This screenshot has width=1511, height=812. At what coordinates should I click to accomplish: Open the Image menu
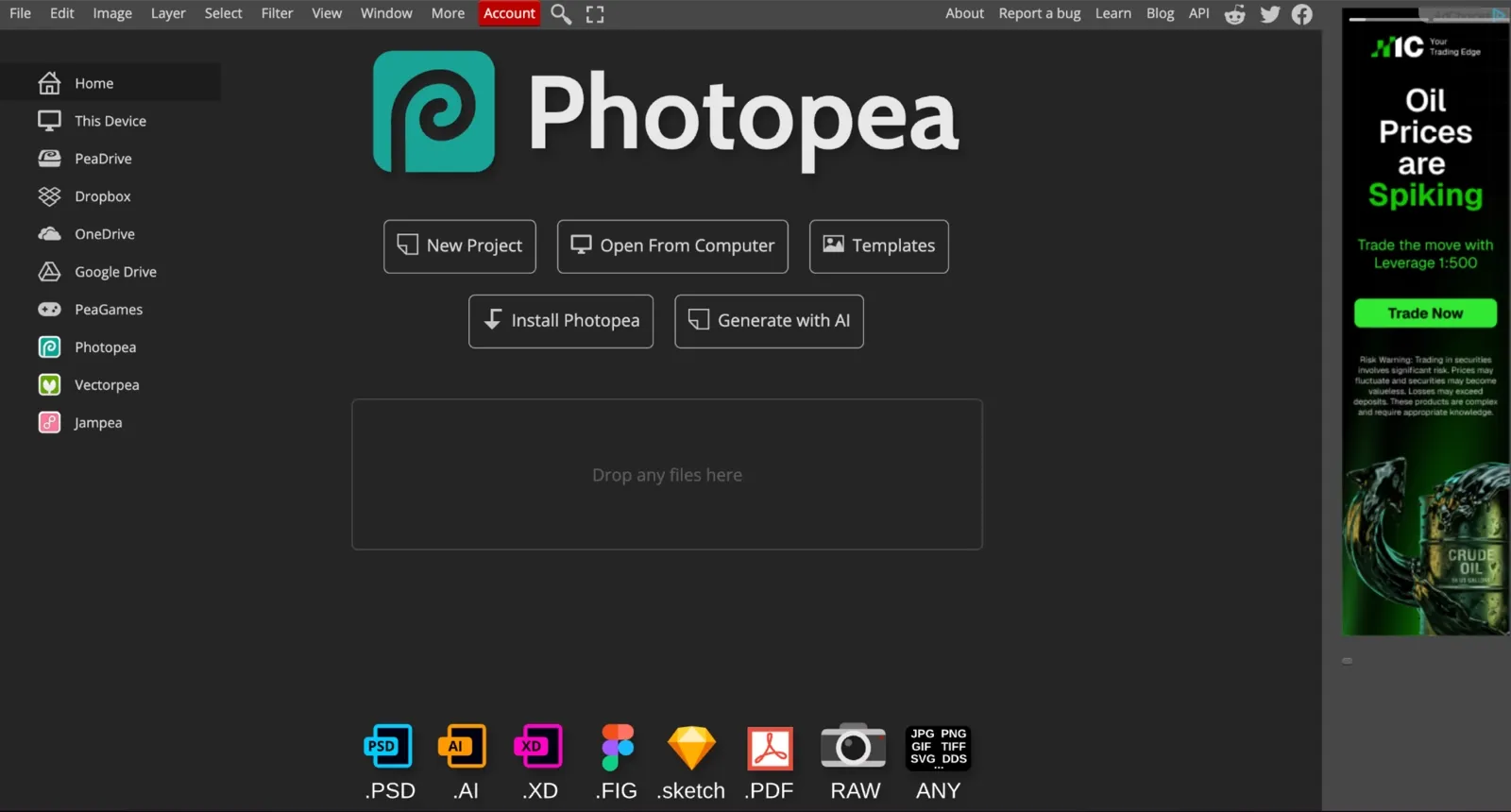(112, 13)
